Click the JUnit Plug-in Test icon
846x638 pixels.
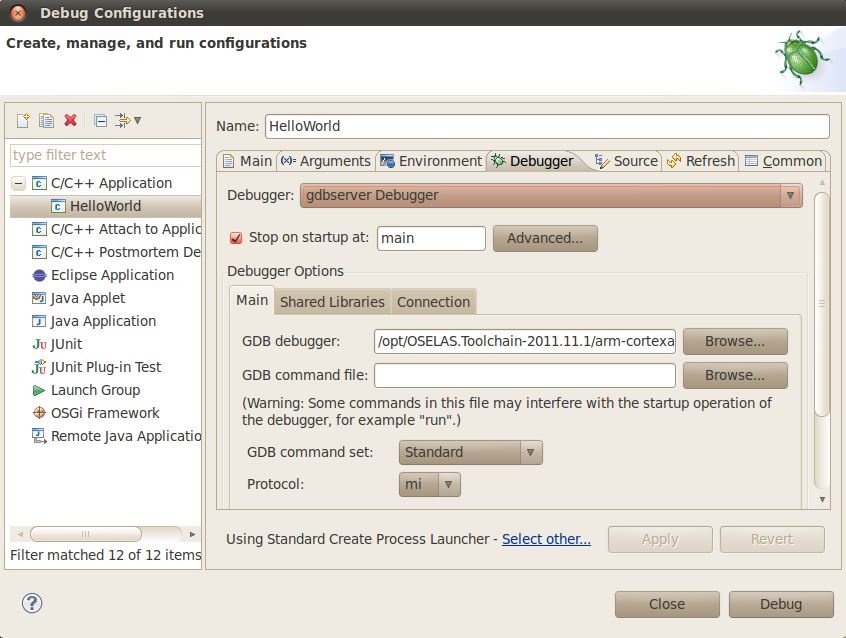pos(39,367)
